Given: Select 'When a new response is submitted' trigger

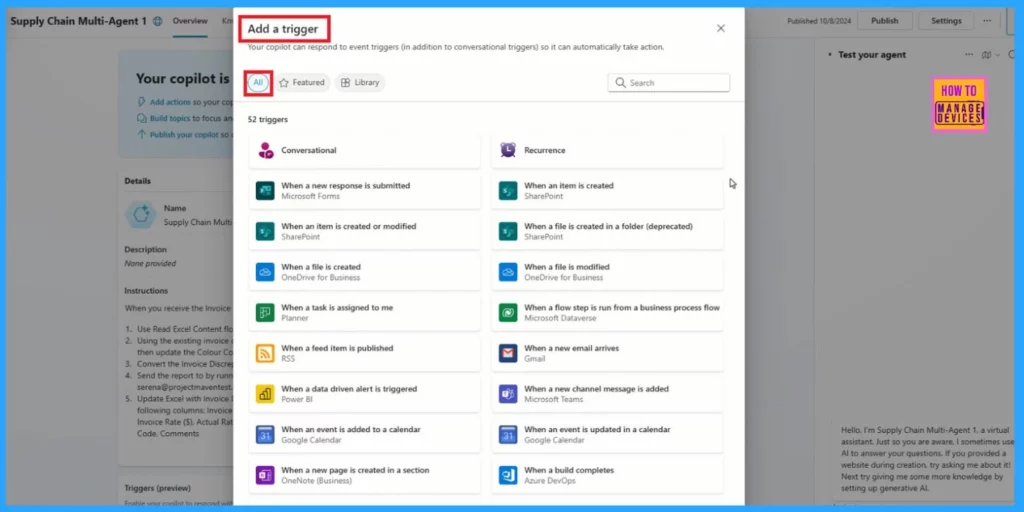Looking at the screenshot, I should pyautogui.click(x=365, y=191).
